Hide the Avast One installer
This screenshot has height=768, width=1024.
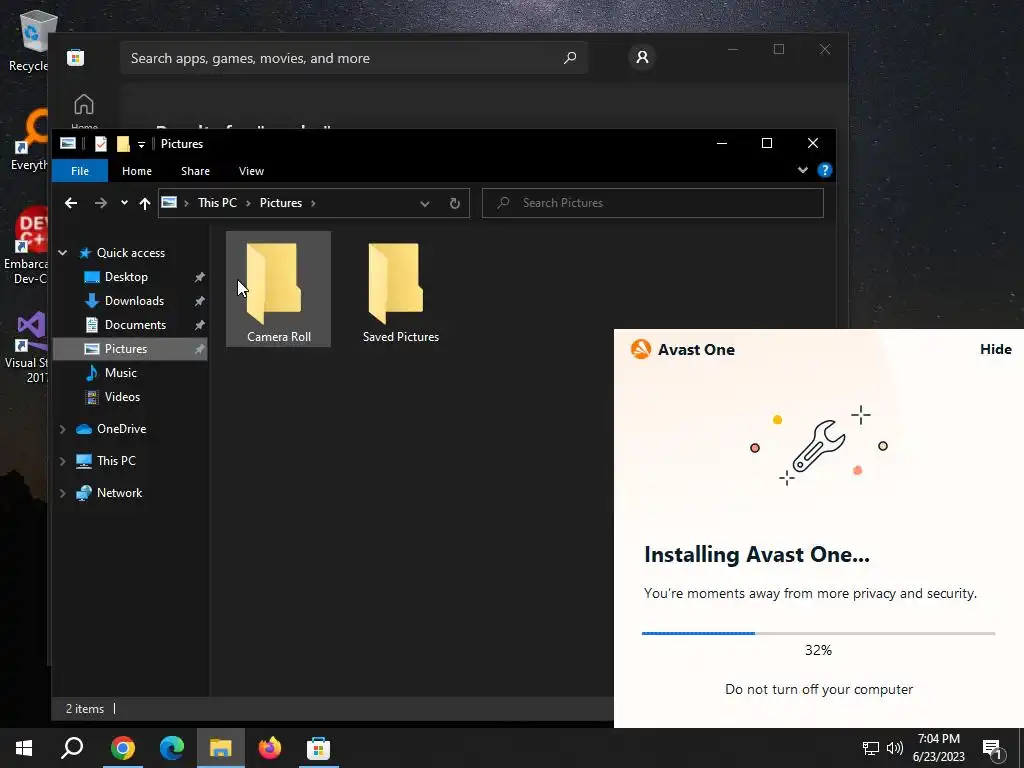click(995, 349)
